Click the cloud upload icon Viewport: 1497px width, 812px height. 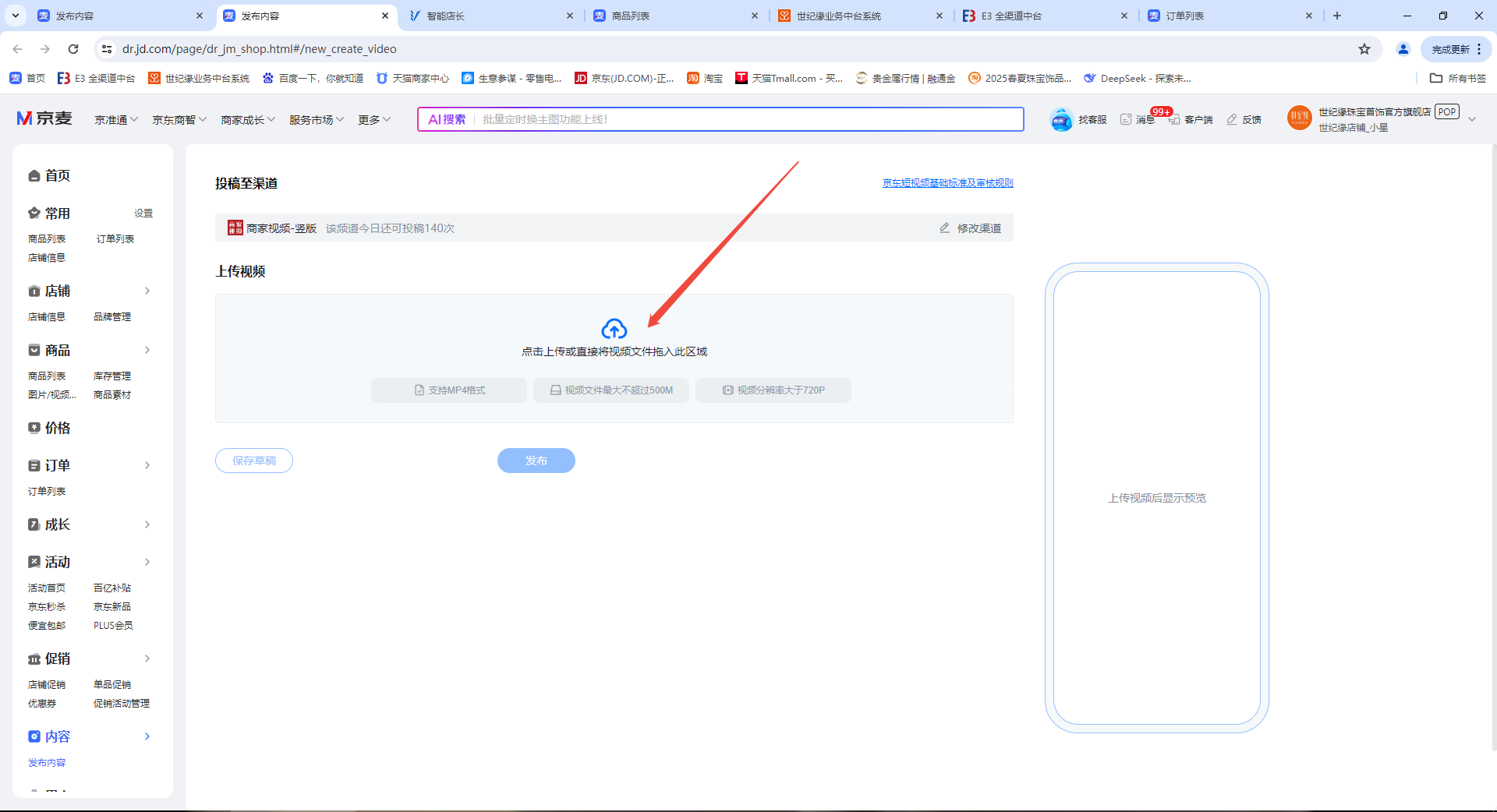click(x=614, y=329)
